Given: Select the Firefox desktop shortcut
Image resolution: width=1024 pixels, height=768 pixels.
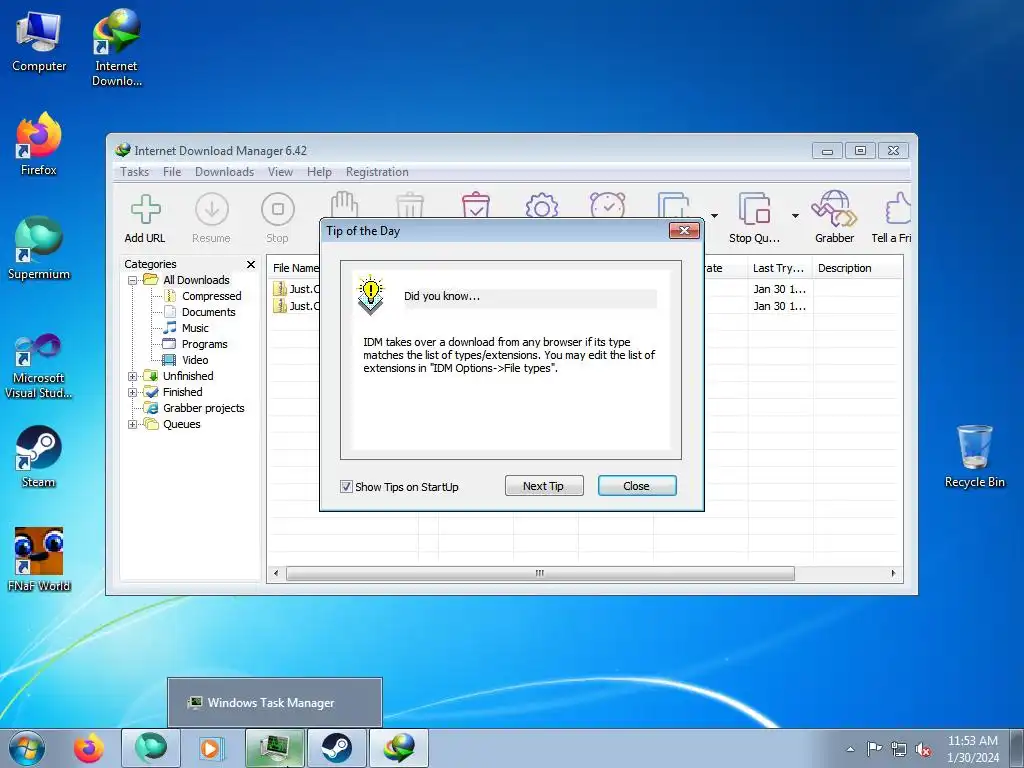Looking at the screenshot, I should tap(39, 144).
